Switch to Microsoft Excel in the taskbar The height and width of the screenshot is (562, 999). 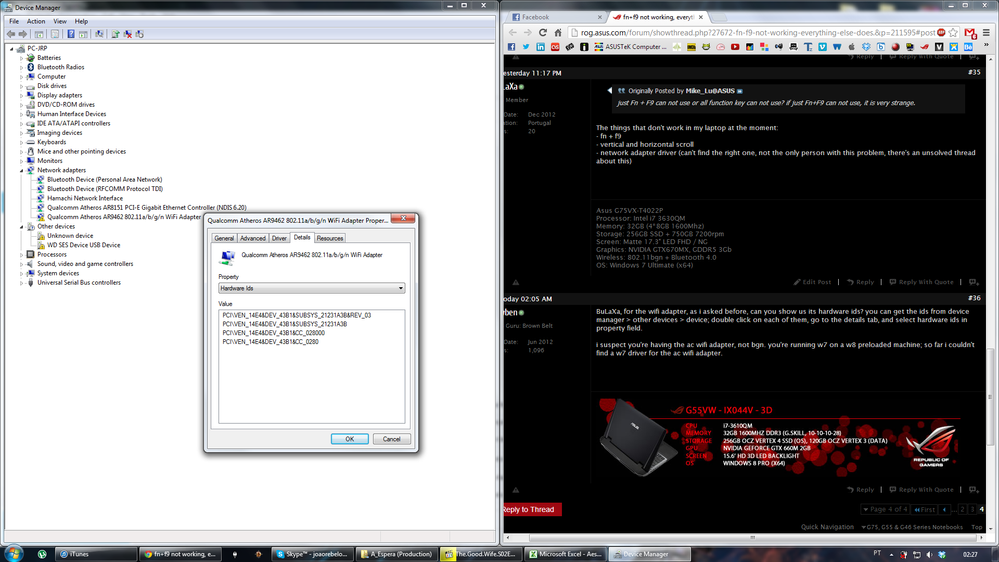point(566,554)
